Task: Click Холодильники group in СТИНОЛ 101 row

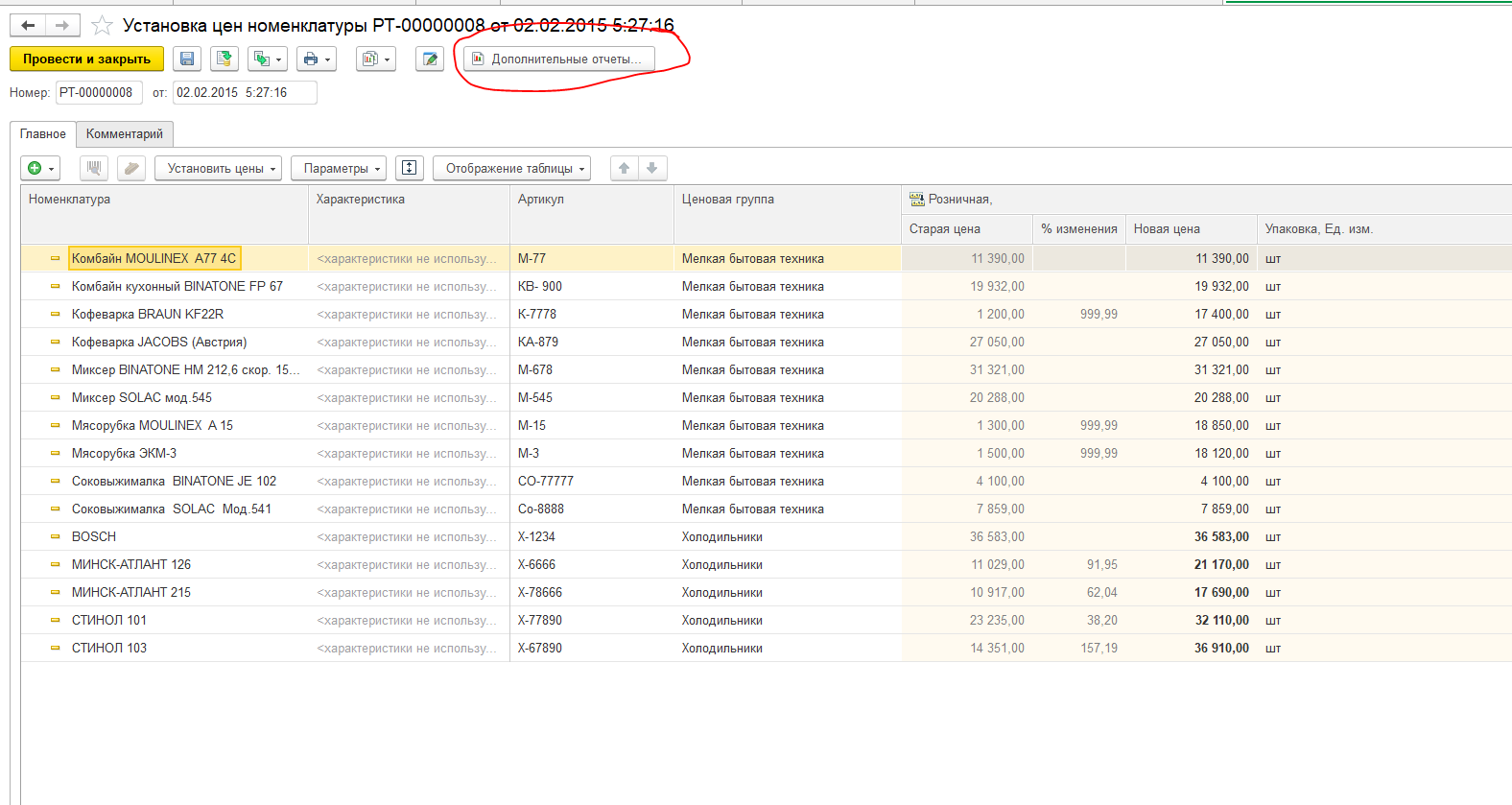Action: 788,621
